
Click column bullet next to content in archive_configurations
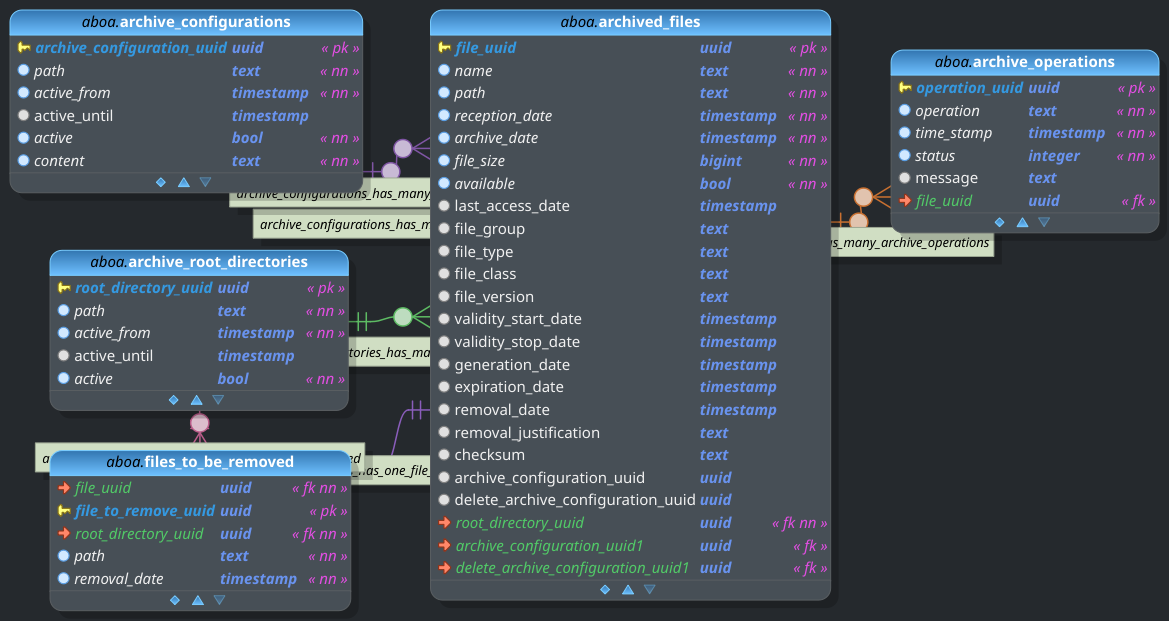tap(24, 160)
